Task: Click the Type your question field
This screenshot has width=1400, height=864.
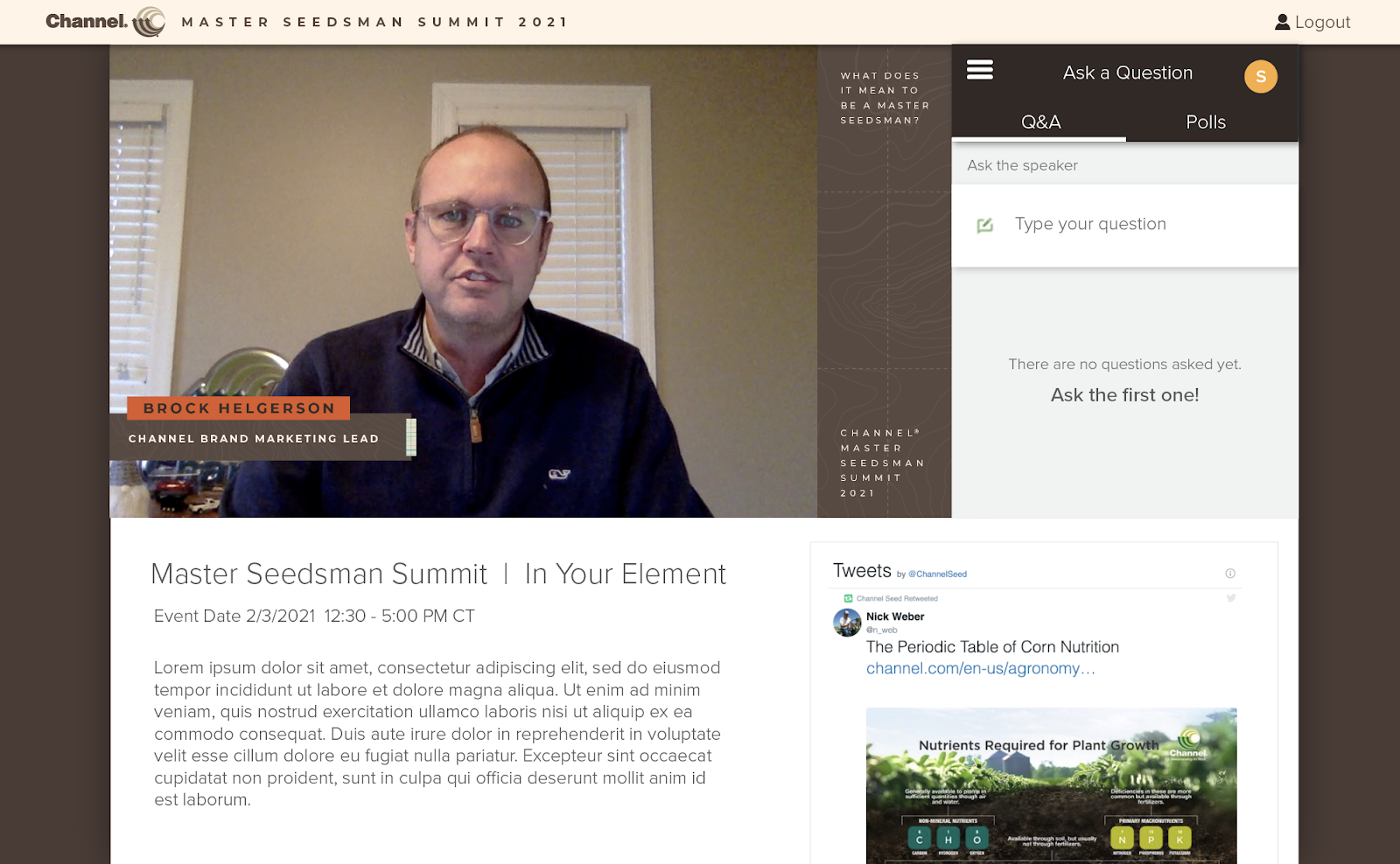Action: click(x=1124, y=225)
